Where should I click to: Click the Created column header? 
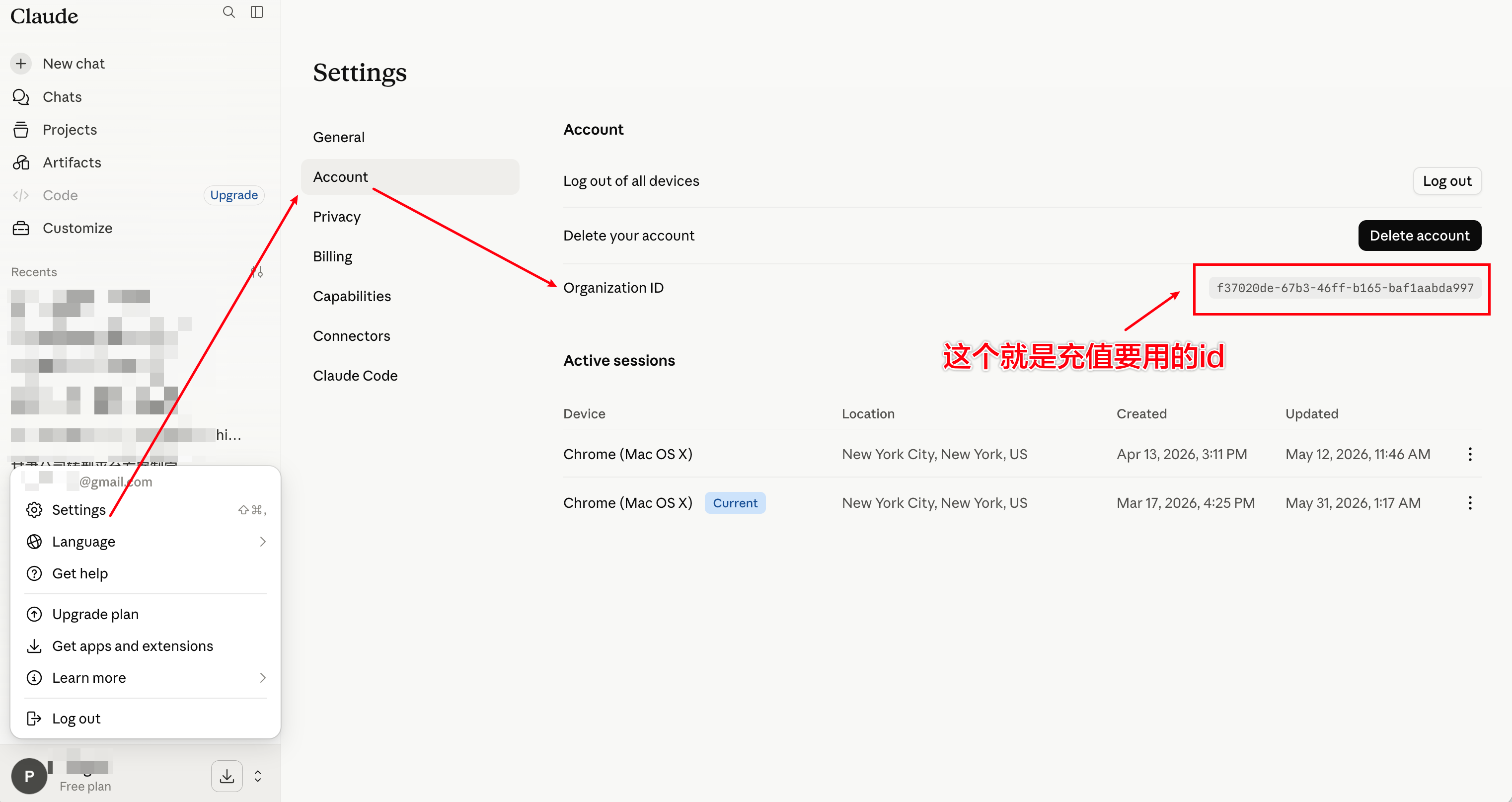click(1141, 414)
